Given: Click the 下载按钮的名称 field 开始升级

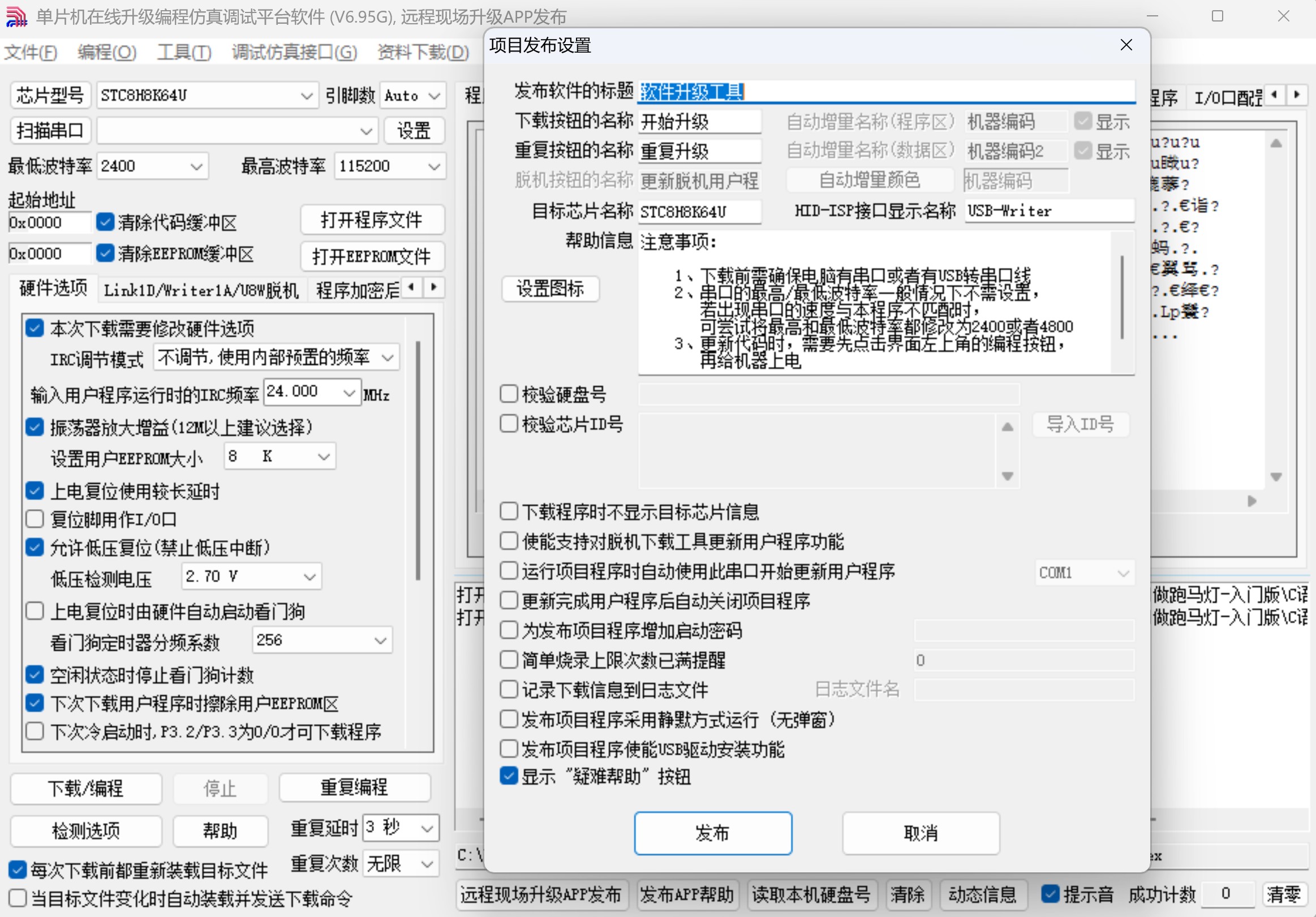Looking at the screenshot, I should coord(700,122).
